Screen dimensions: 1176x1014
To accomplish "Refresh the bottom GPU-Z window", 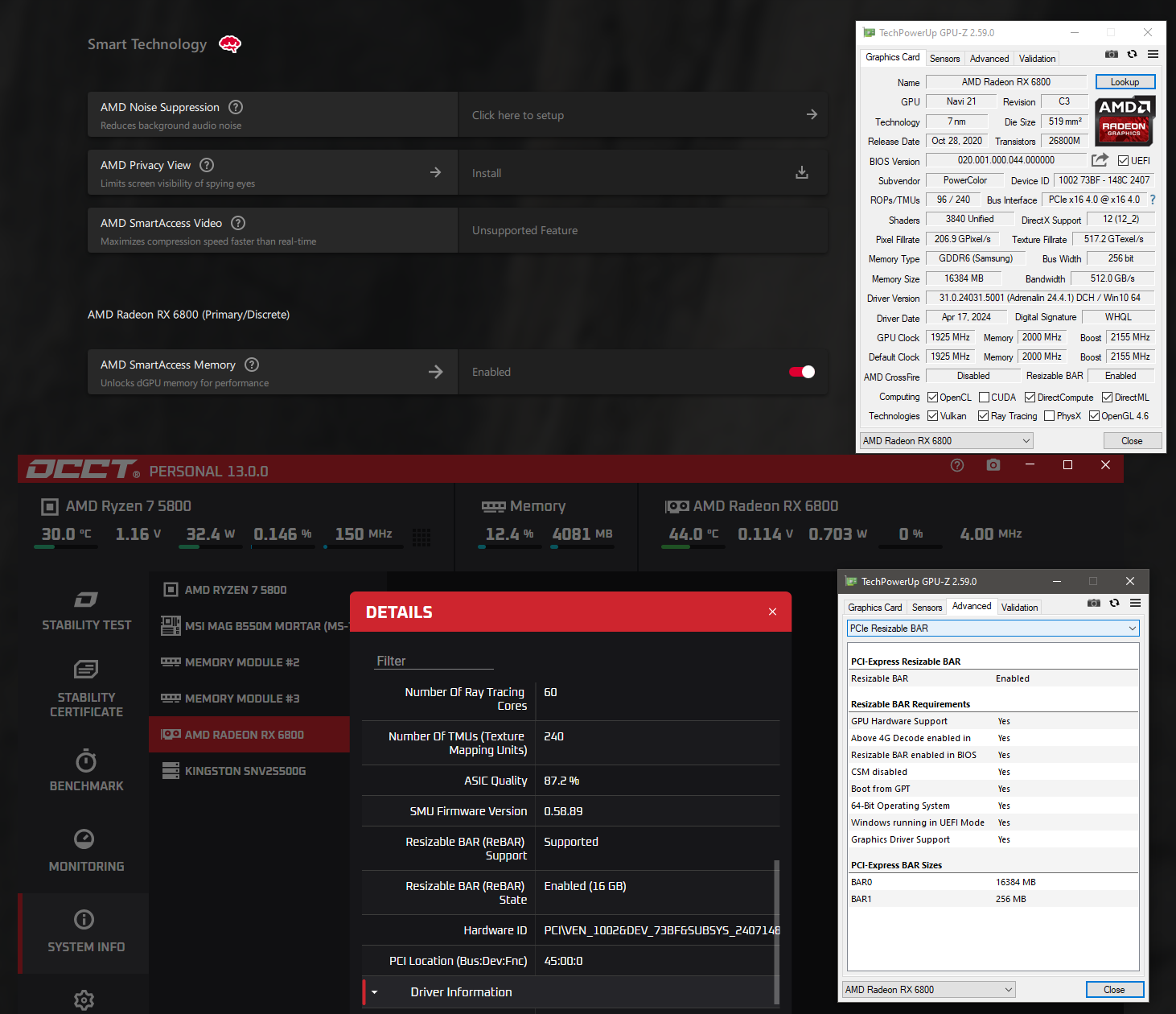I will (1114, 603).
